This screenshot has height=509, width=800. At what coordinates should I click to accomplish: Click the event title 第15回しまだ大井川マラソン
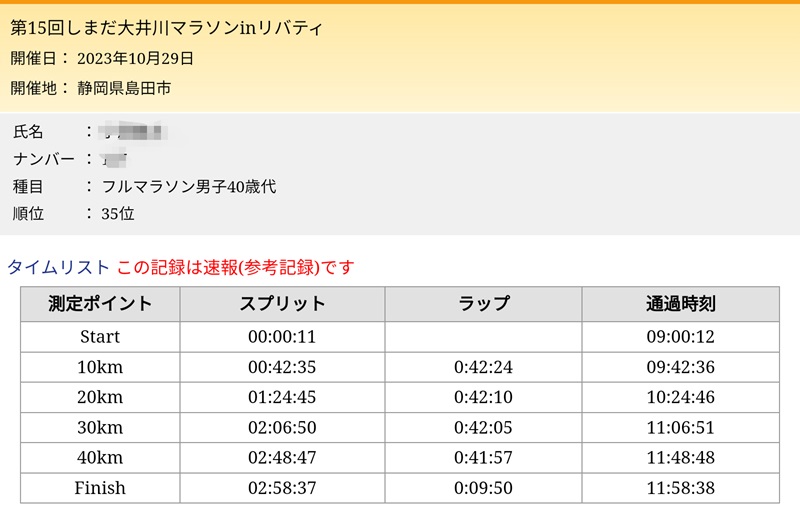pos(166,28)
